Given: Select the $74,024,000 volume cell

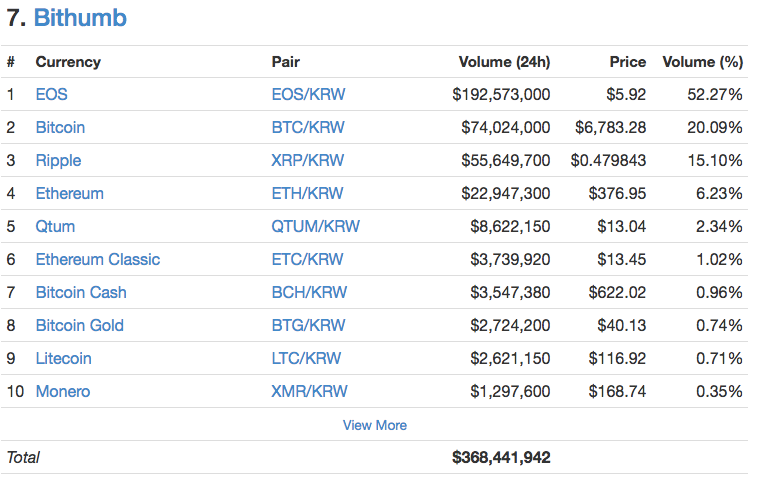Looking at the screenshot, I should pyautogui.click(x=505, y=127).
